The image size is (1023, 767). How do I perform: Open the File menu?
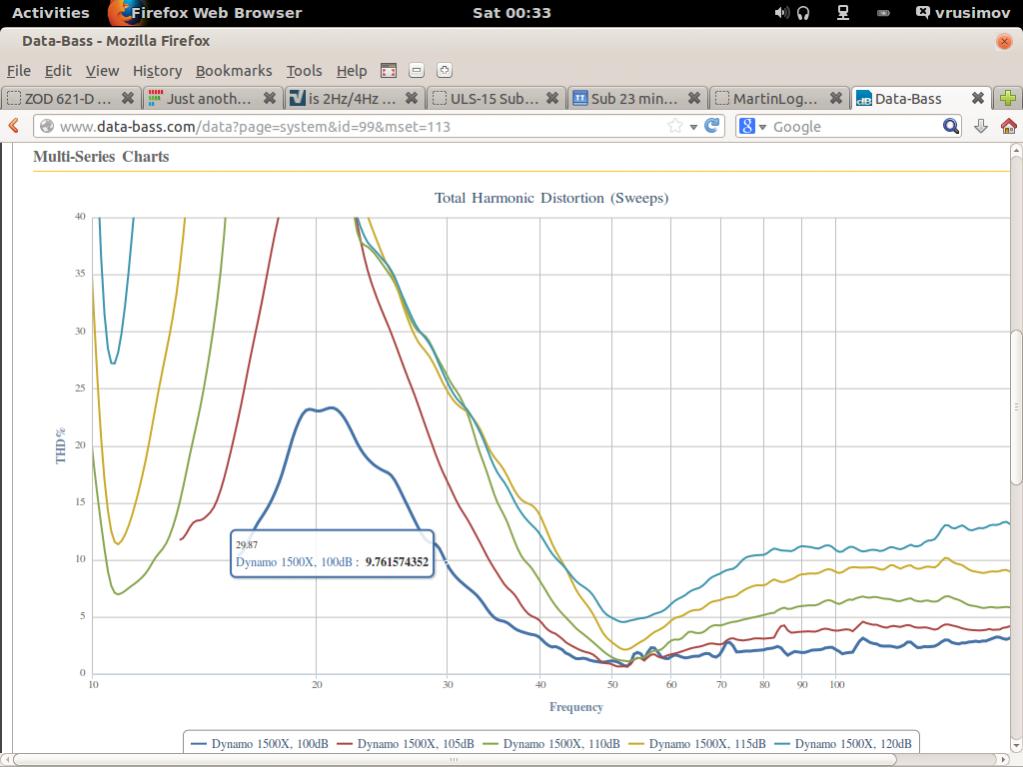pos(18,70)
